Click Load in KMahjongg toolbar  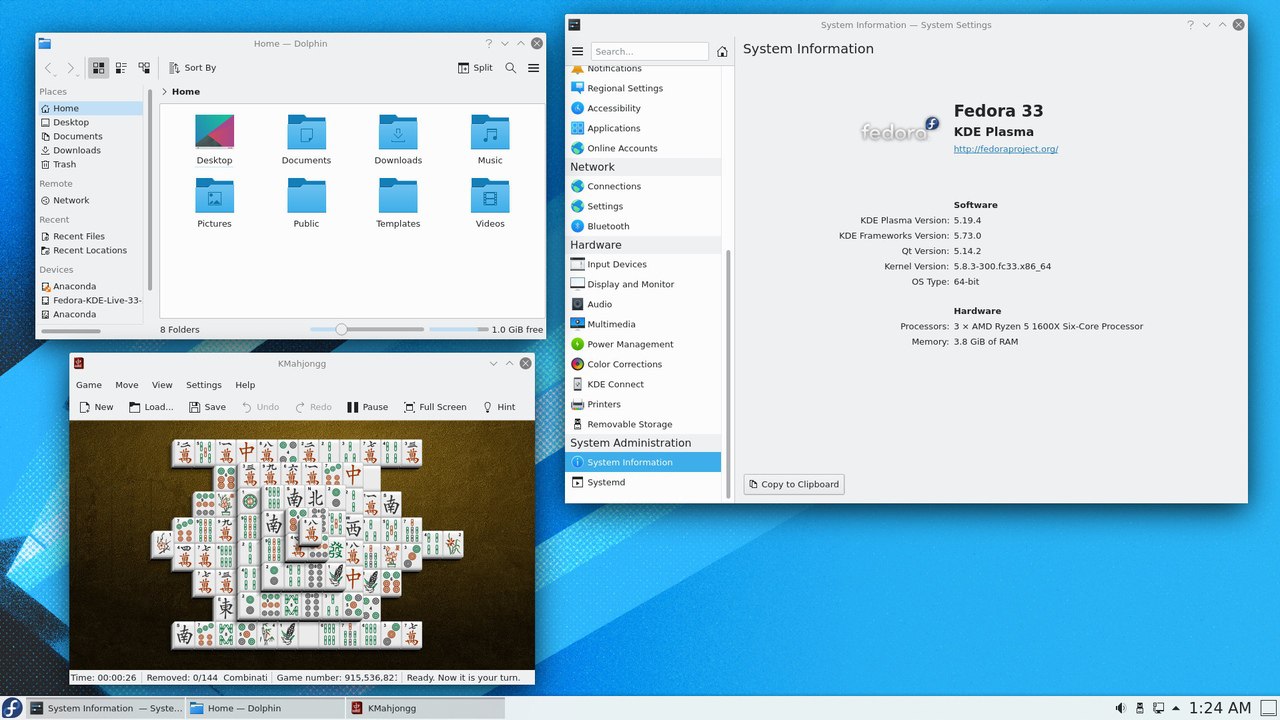pos(150,407)
